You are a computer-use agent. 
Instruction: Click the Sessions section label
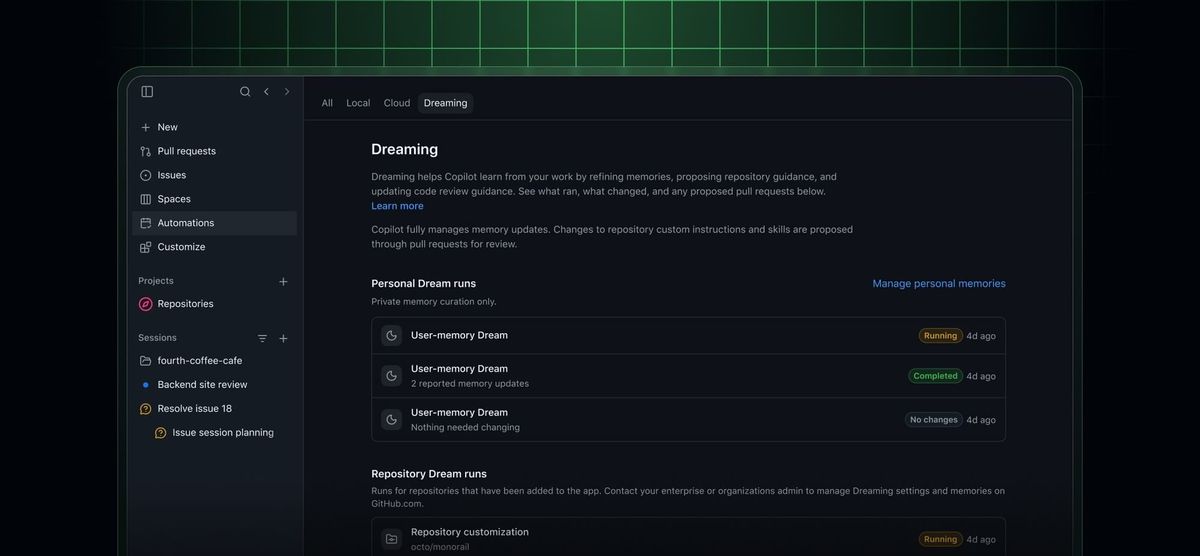(x=157, y=338)
